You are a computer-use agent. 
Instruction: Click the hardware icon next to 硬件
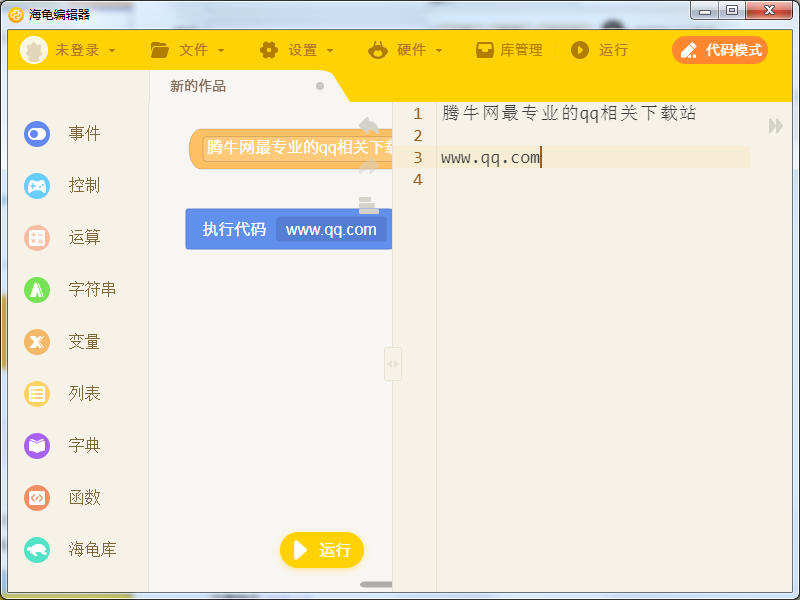tap(378, 50)
